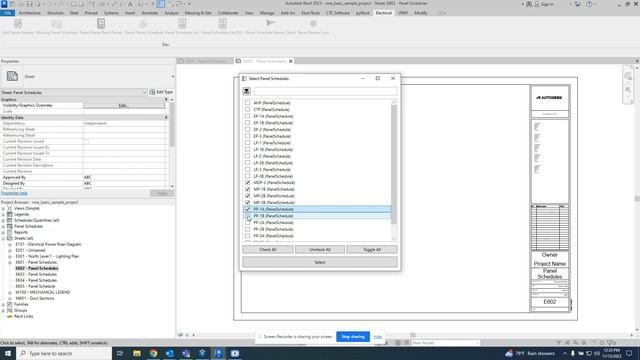Click the Check All button
The width and height of the screenshot is (640, 360).
[x=268, y=249]
